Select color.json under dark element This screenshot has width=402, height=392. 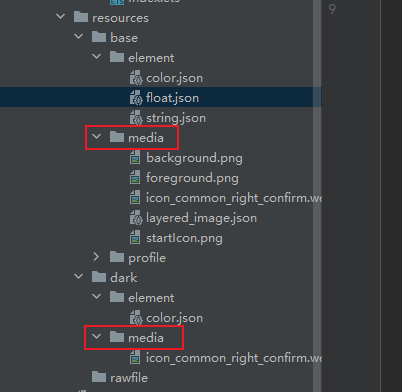174,318
